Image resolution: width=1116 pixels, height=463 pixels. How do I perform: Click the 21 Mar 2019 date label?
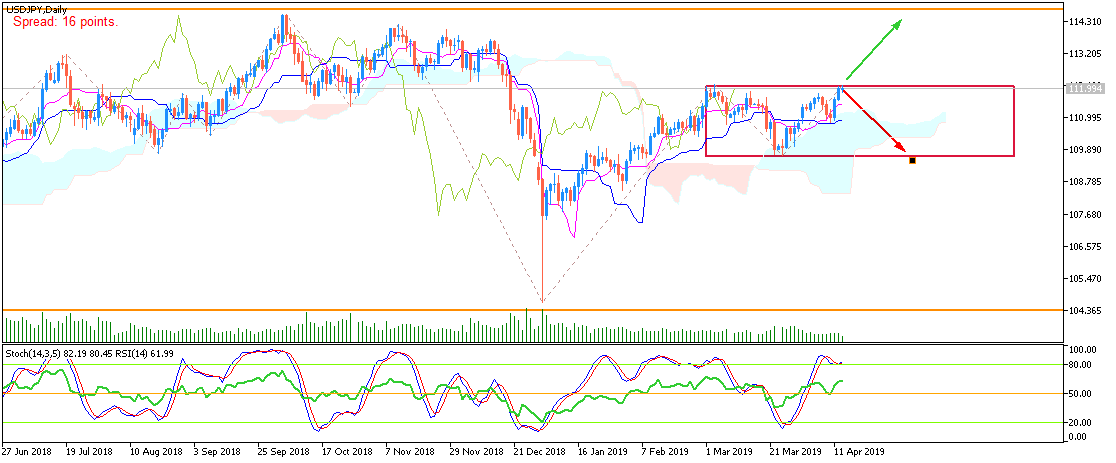point(794,452)
